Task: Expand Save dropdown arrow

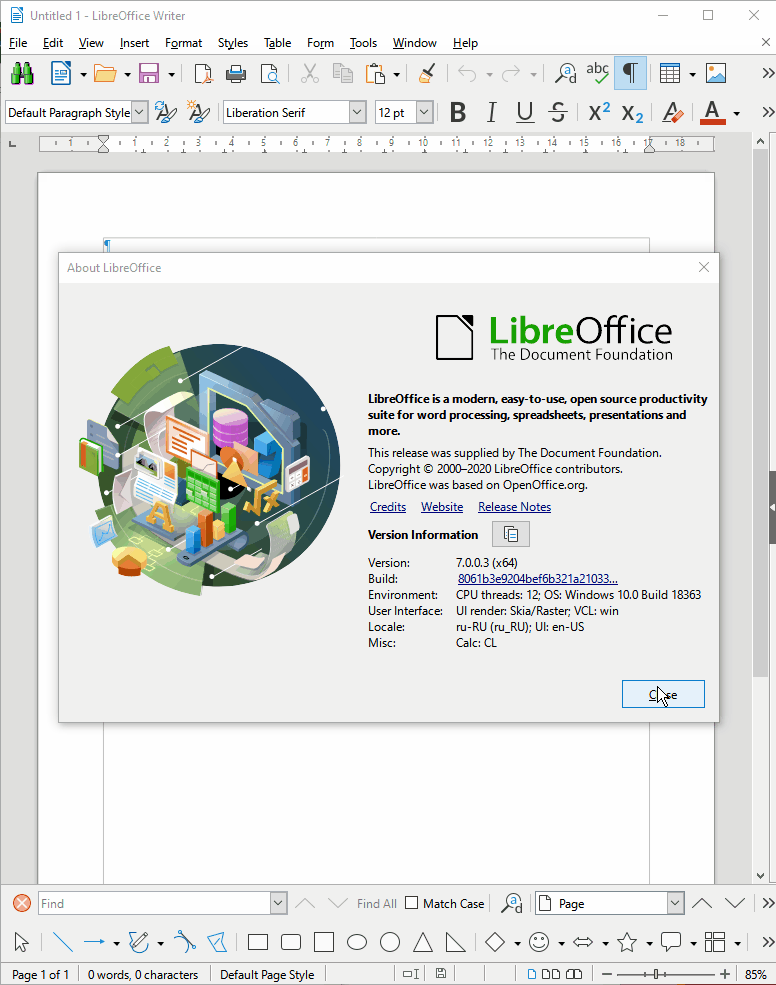Action: pos(171,75)
